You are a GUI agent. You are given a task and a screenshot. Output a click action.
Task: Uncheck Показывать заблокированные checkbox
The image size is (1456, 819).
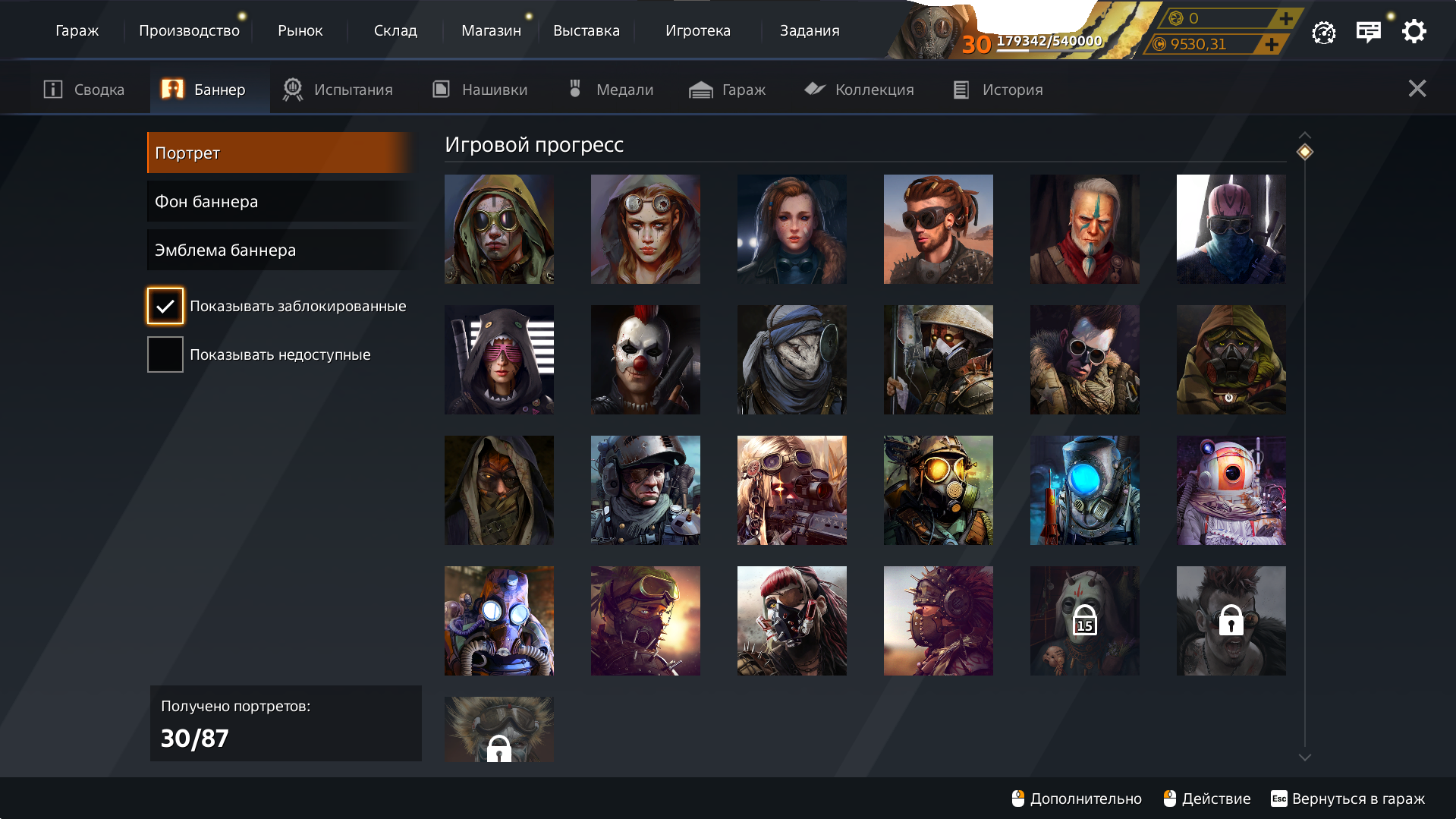[165, 306]
